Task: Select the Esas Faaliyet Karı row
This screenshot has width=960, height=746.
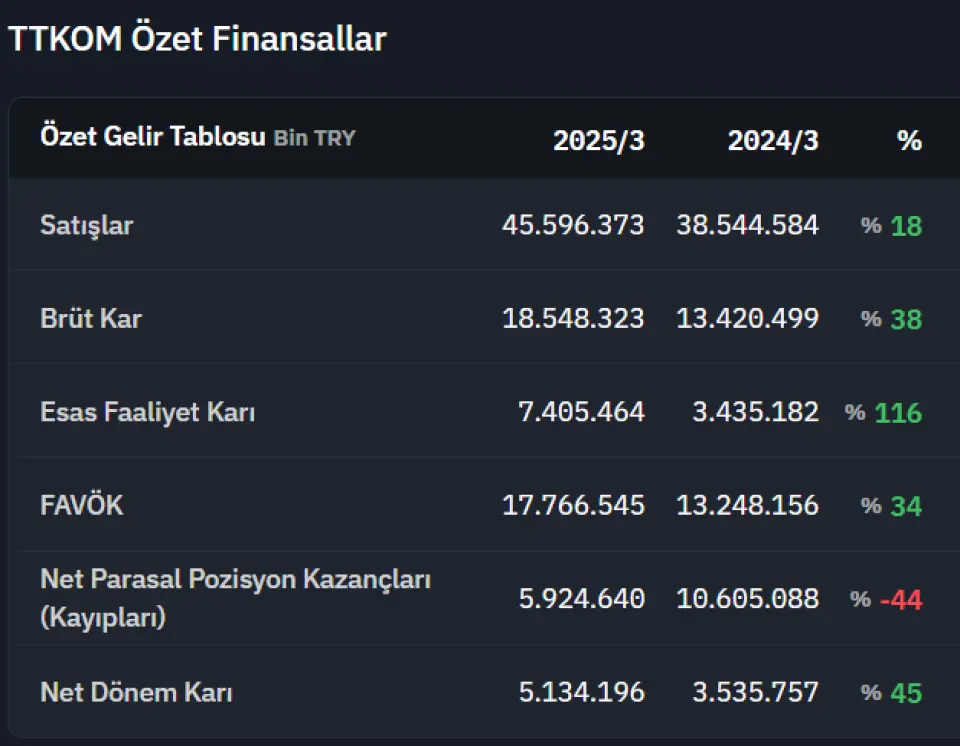Action: tap(484, 410)
